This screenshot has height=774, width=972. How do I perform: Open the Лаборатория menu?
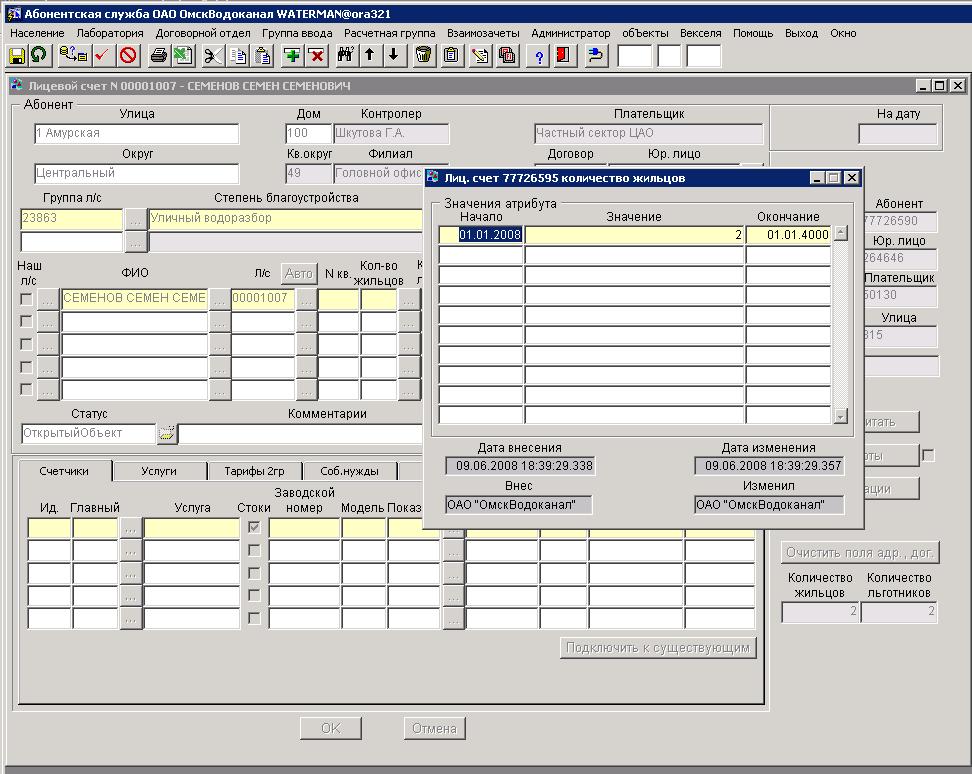pos(110,33)
